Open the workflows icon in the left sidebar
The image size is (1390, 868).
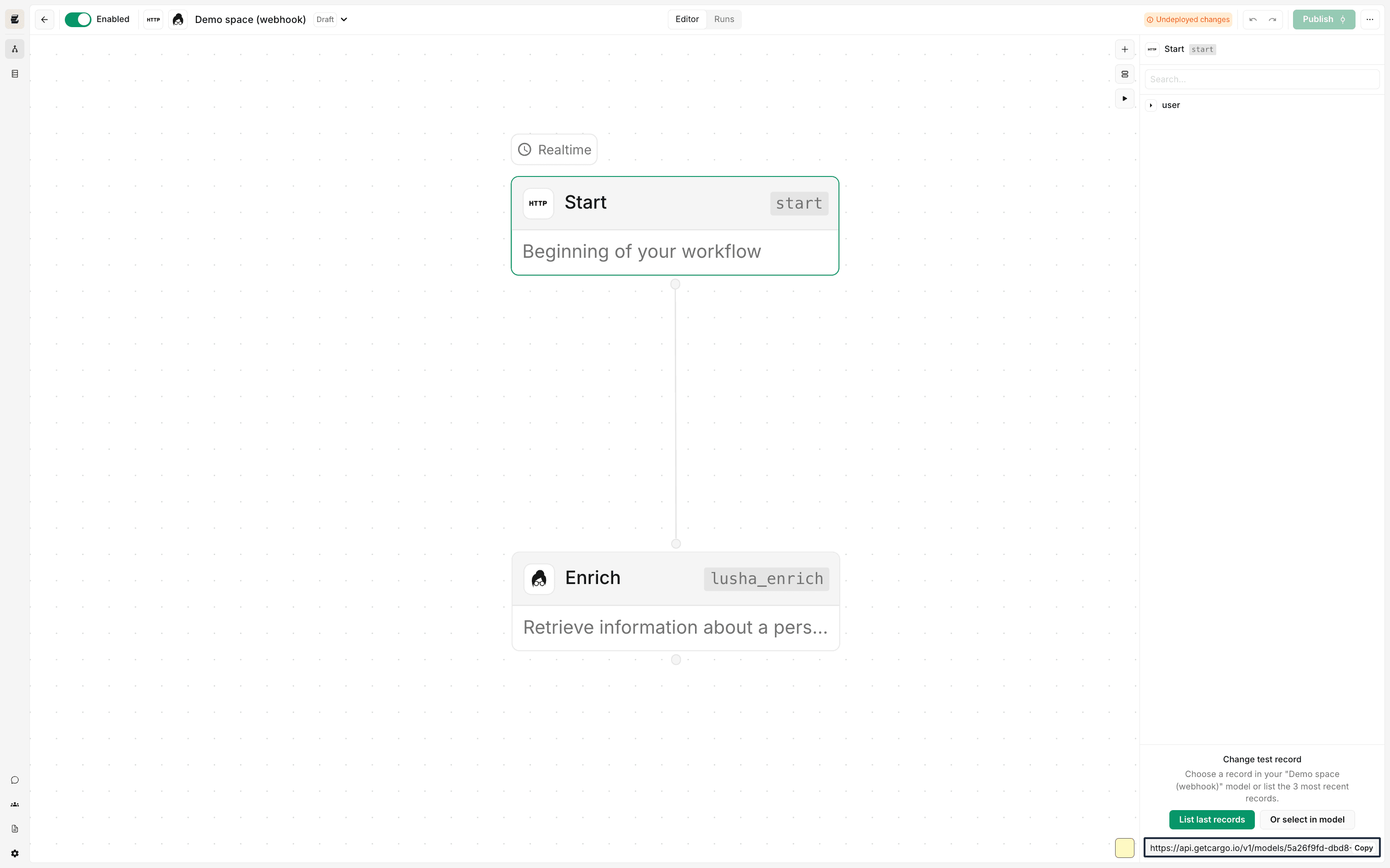[15, 49]
